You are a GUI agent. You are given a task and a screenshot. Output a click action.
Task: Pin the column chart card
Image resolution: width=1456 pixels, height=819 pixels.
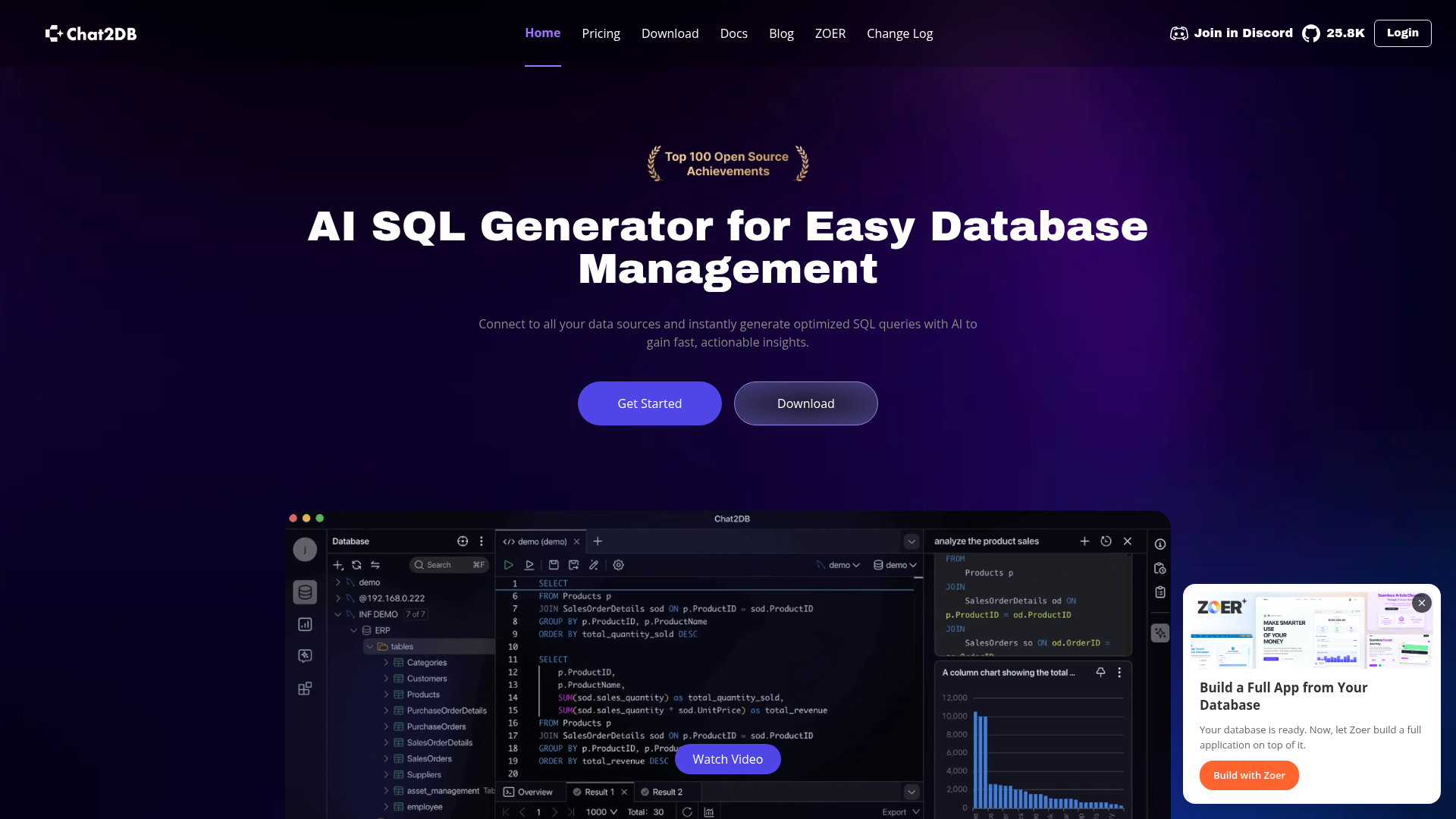[1100, 672]
